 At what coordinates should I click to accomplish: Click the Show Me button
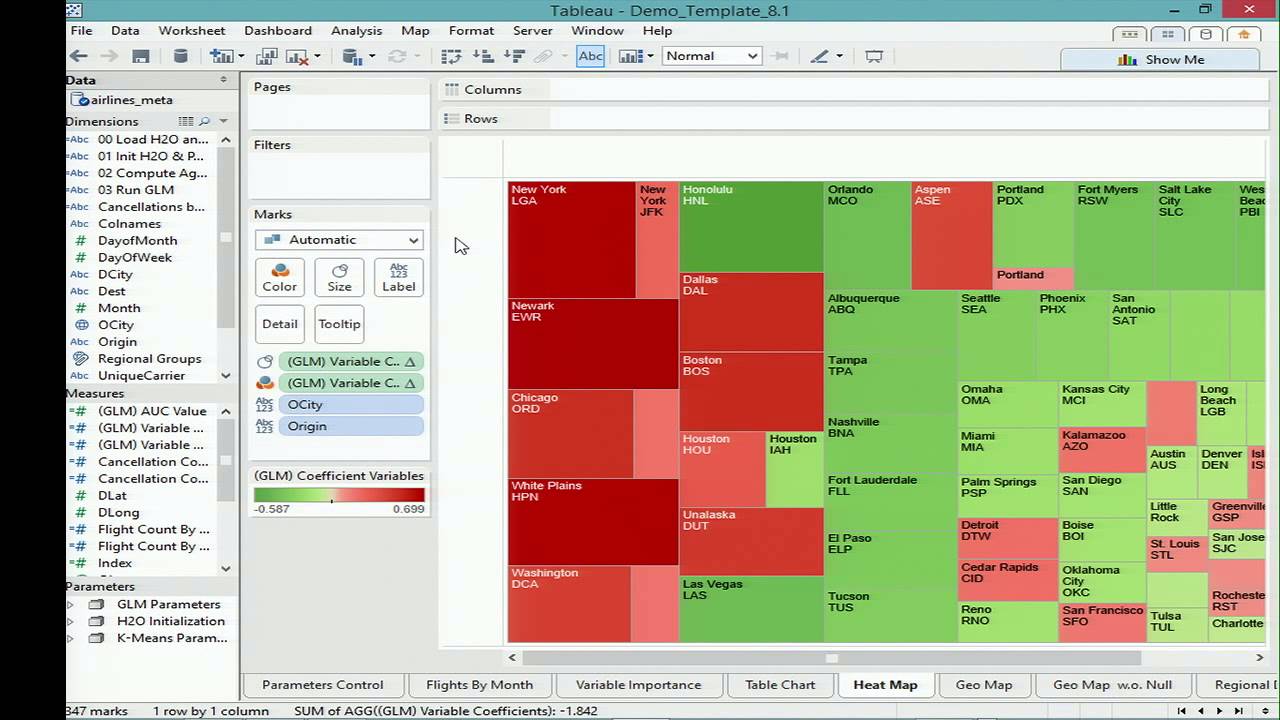pyautogui.click(x=1160, y=59)
